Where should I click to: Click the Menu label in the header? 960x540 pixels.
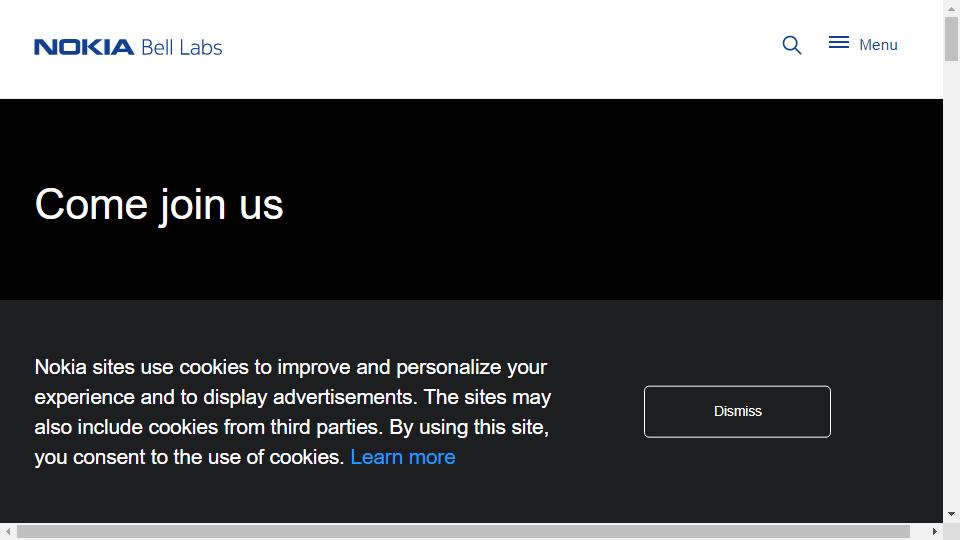tap(878, 45)
